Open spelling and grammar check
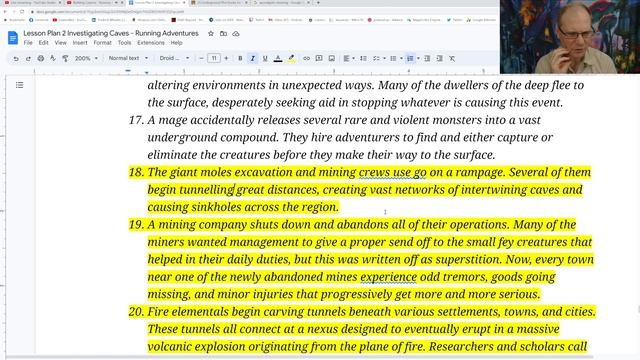Screen dimensions: 640x360 point(53,59)
